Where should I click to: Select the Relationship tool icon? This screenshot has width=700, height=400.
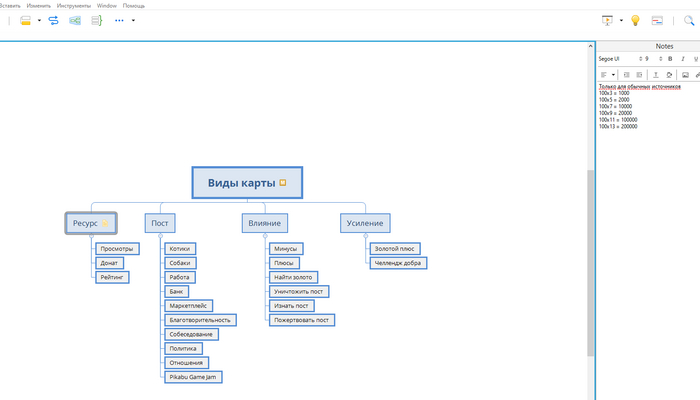pos(54,21)
